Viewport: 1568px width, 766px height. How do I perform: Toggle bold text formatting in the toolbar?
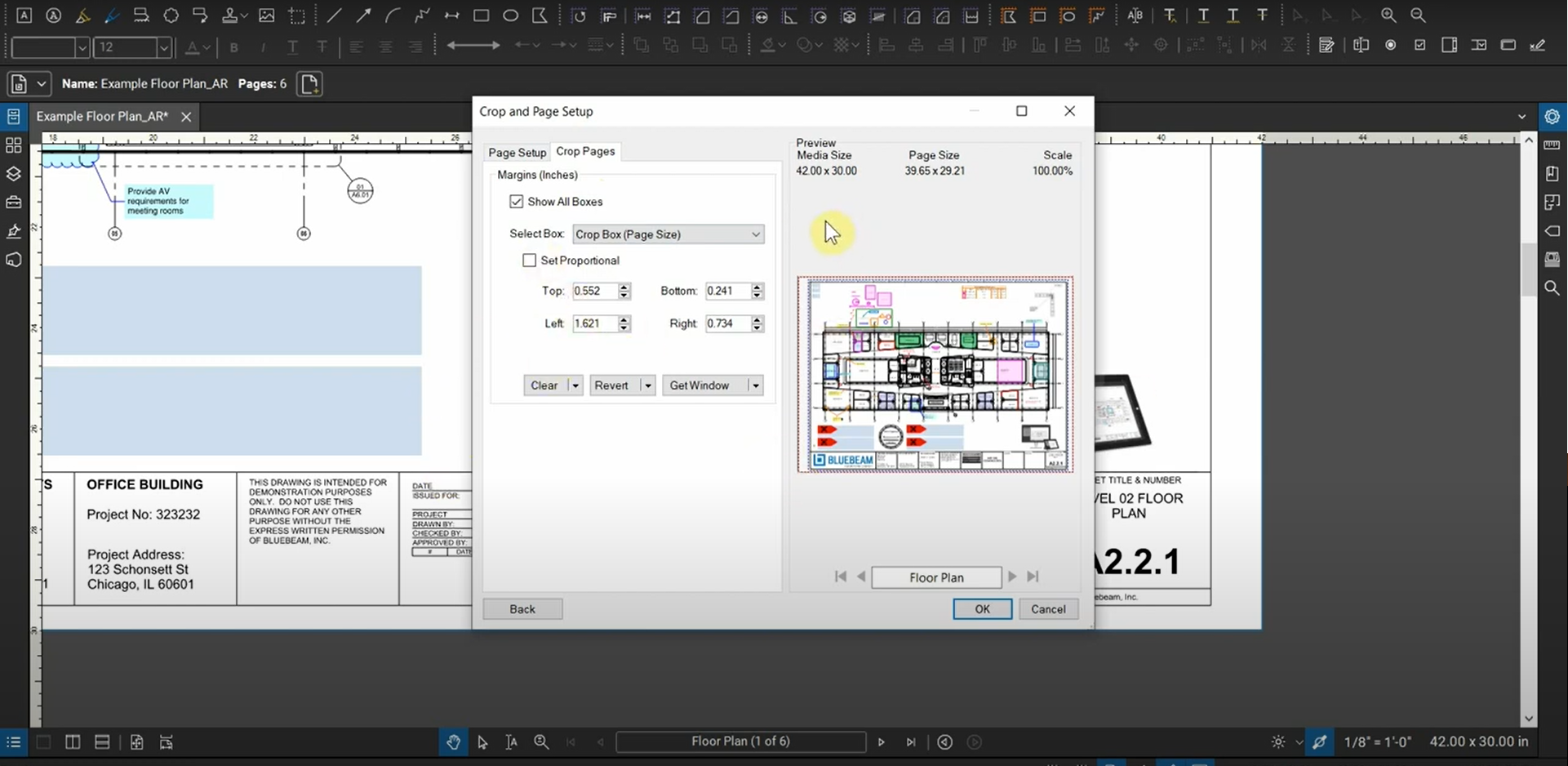pyautogui.click(x=234, y=47)
